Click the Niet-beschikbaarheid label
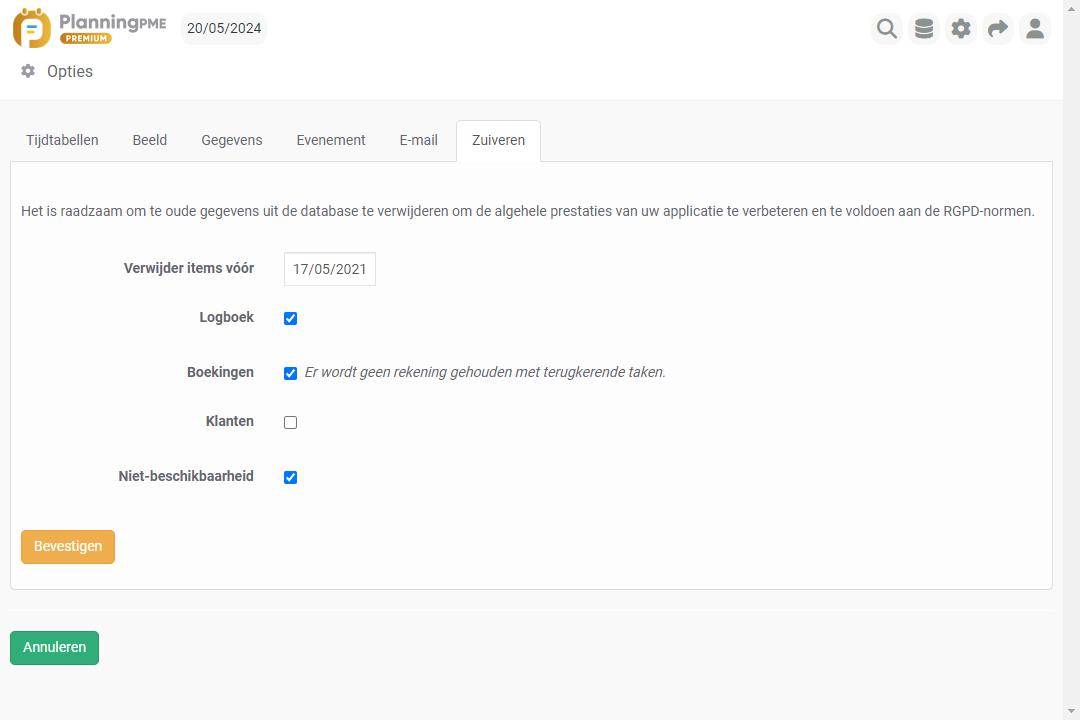 (186, 476)
